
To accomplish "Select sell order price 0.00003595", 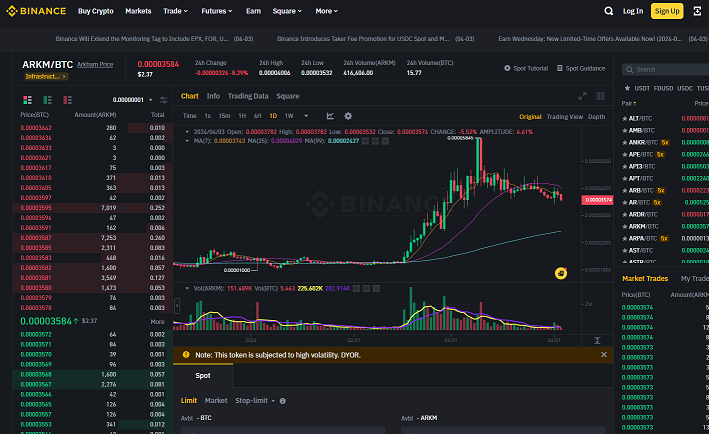I will coord(36,208).
